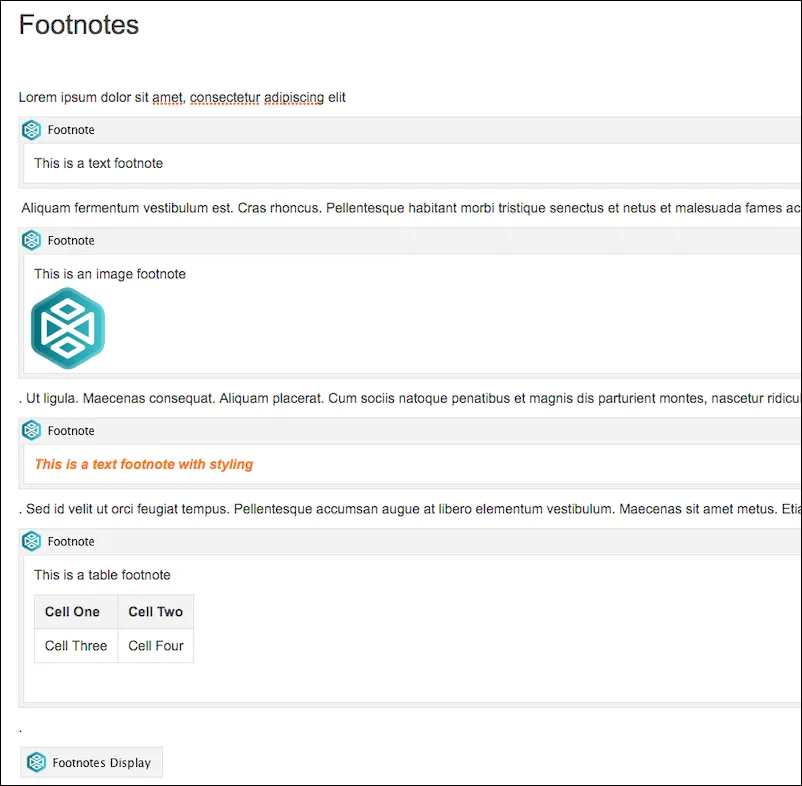Click the Footnotes Display macro icon
802x786 pixels.
click(36, 762)
